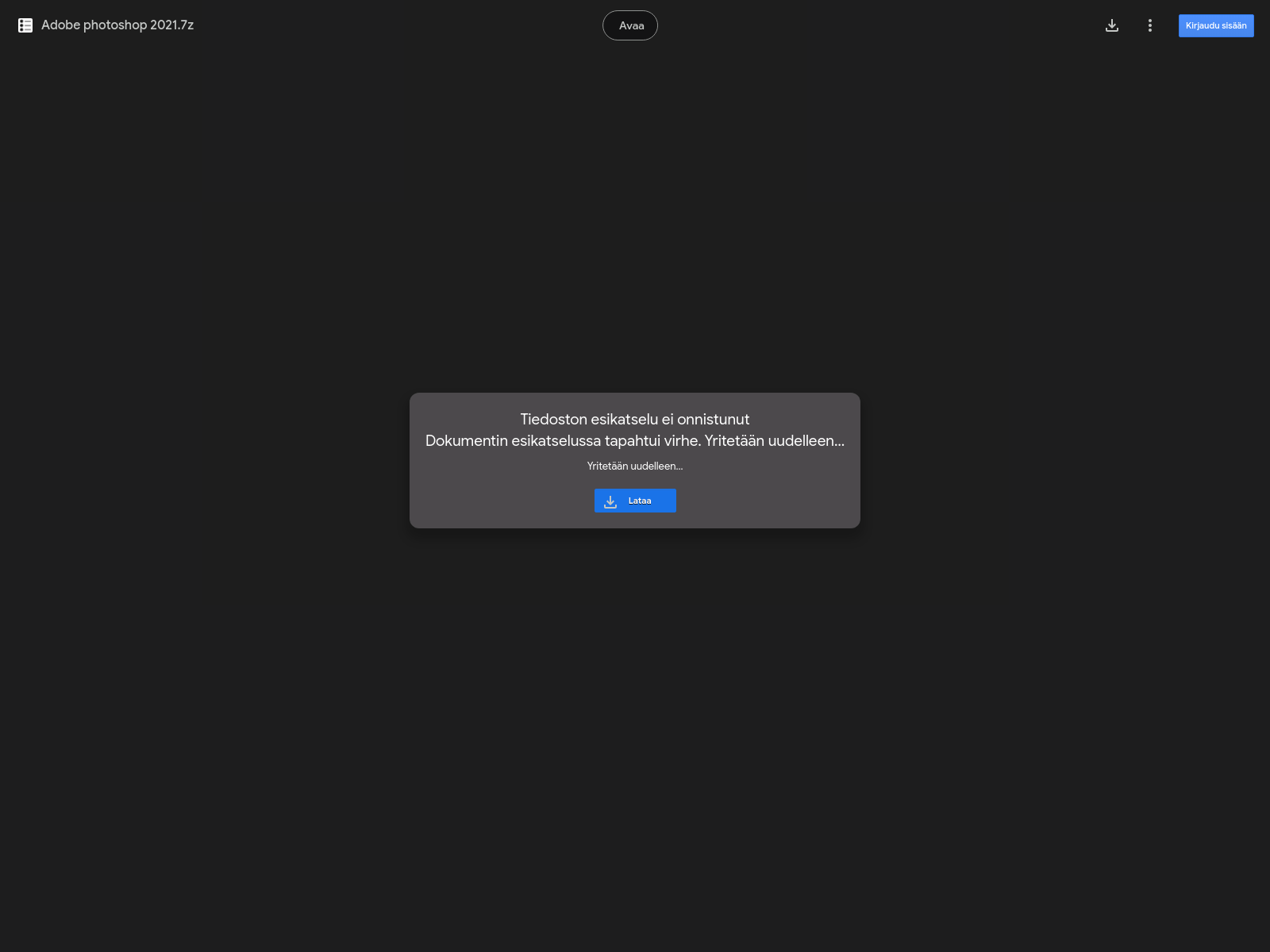Image resolution: width=1270 pixels, height=952 pixels.
Task: Open the Avaa dropdown button
Action: (x=630, y=25)
